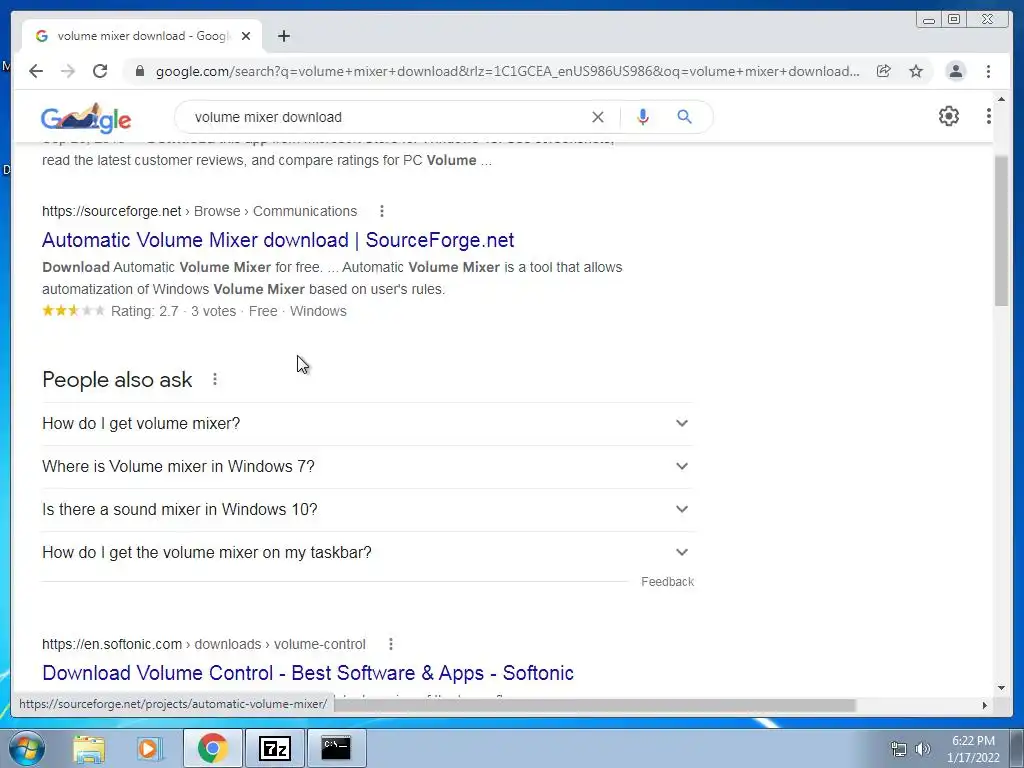Screen dimensions: 1024x768
Task: Close the volume mixer download tab
Action: tap(246, 36)
